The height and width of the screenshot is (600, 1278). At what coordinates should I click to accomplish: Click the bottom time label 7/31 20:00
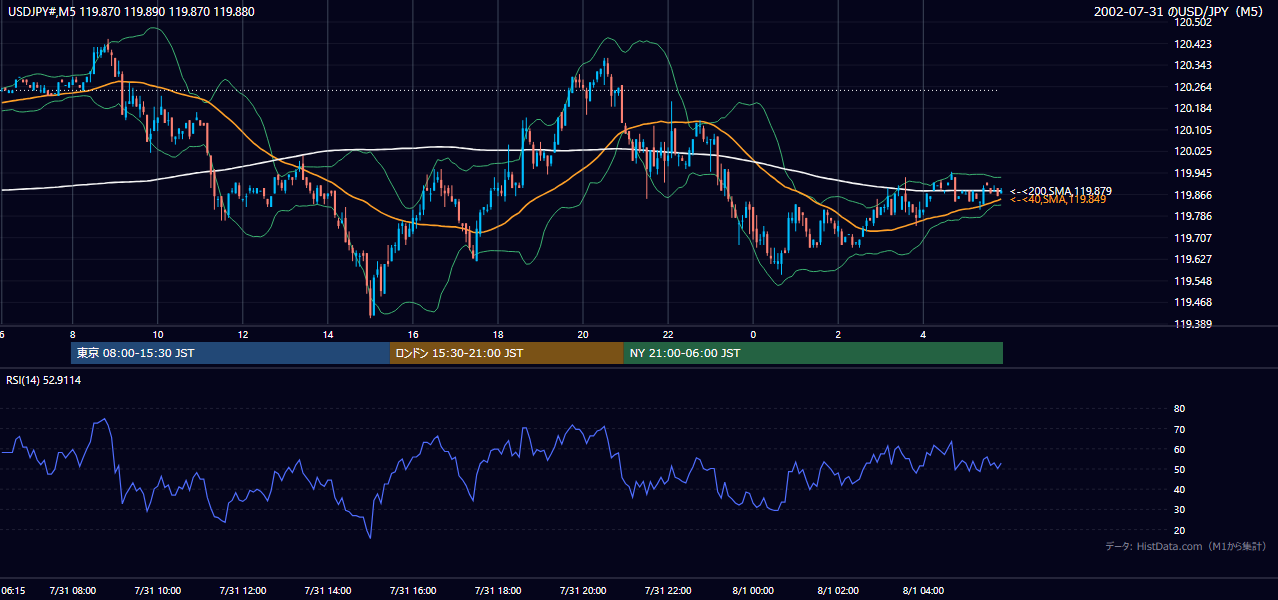(x=583, y=591)
